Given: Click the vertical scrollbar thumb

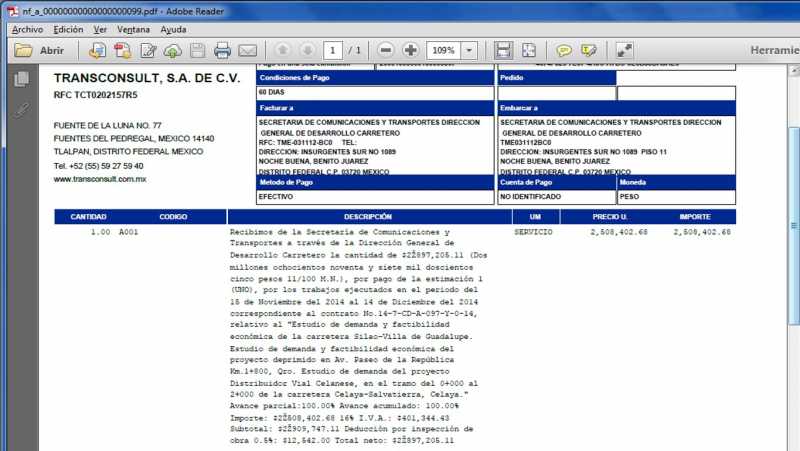Looking at the screenshot, I should (794, 224).
